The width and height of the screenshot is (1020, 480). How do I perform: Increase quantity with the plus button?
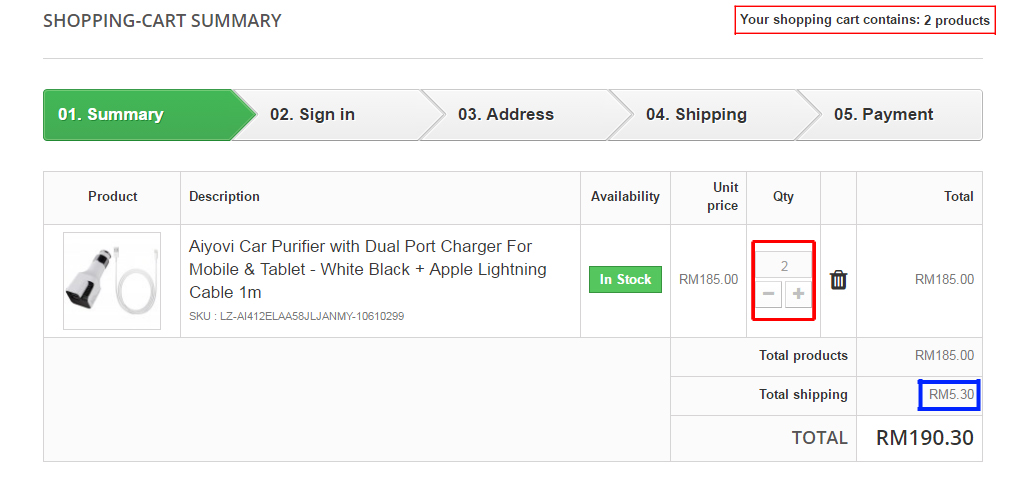pyautogui.click(x=798, y=294)
